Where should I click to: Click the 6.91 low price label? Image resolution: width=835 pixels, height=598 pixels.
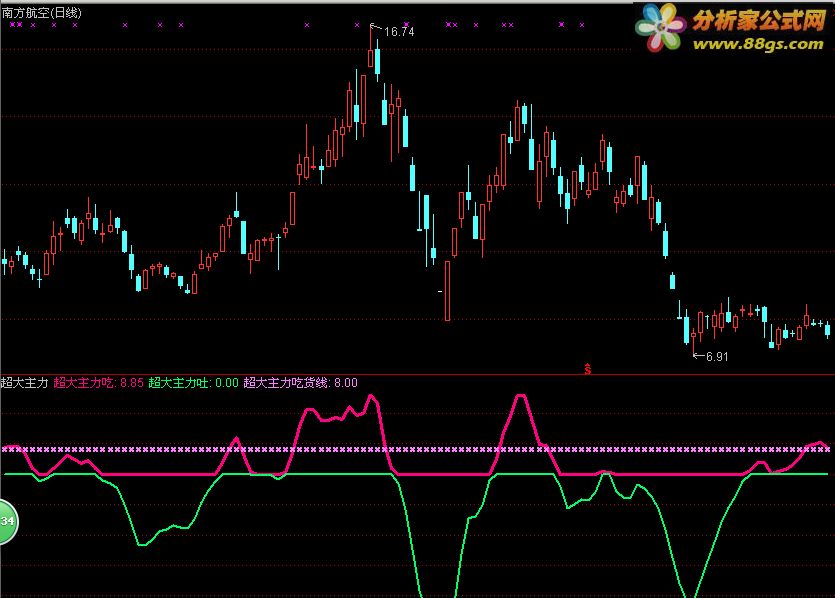(717, 357)
